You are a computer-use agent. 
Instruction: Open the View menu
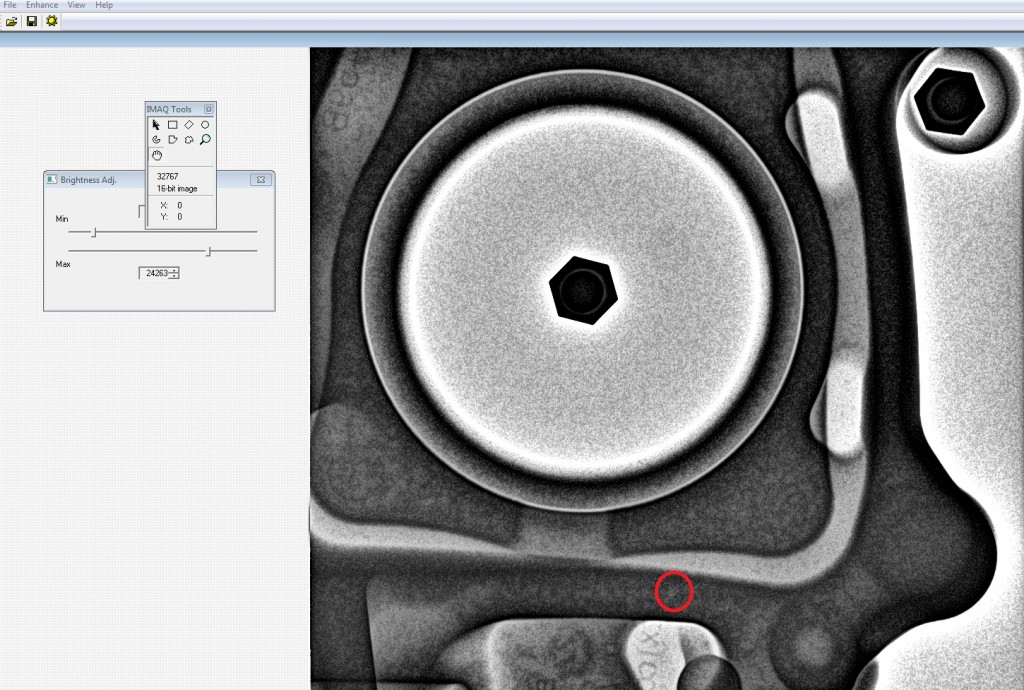pos(76,5)
